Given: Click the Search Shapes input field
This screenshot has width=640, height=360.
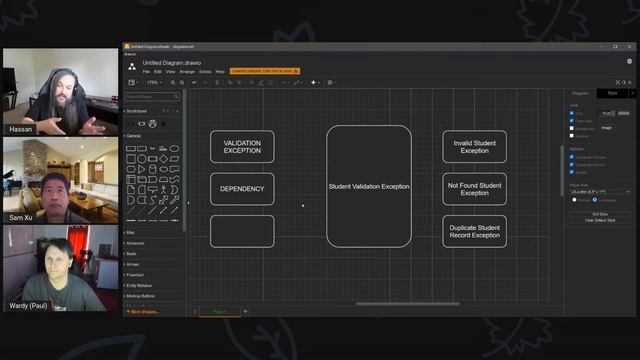Looking at the screenshot, I should coord(152,97).
